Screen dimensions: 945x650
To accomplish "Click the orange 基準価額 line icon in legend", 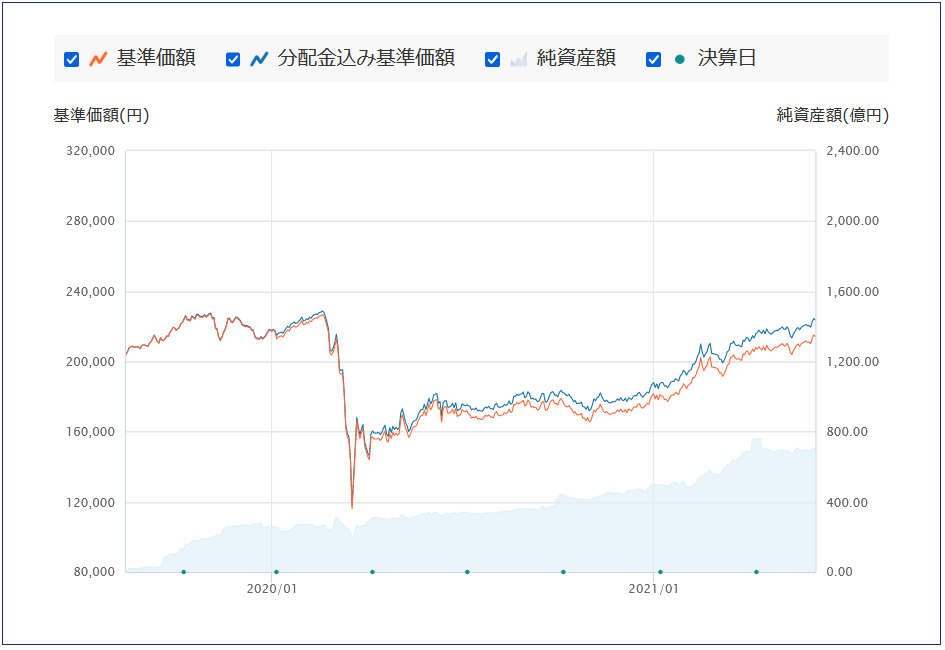I will pos(98,58).
